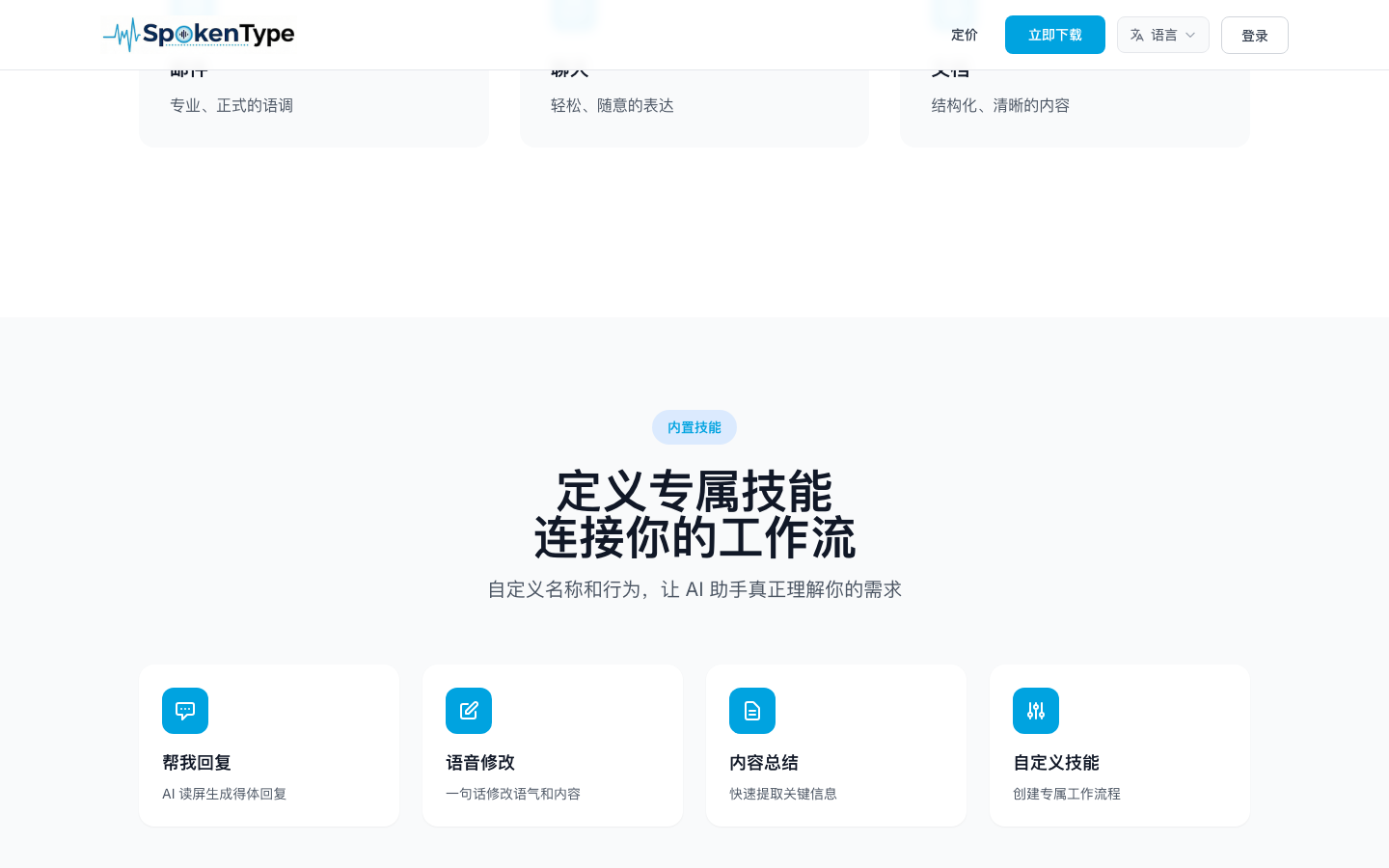Open the 语言 language dropdown
Image resolution: width=1389 pixels, height=868 pixels.
[1163, 35]
